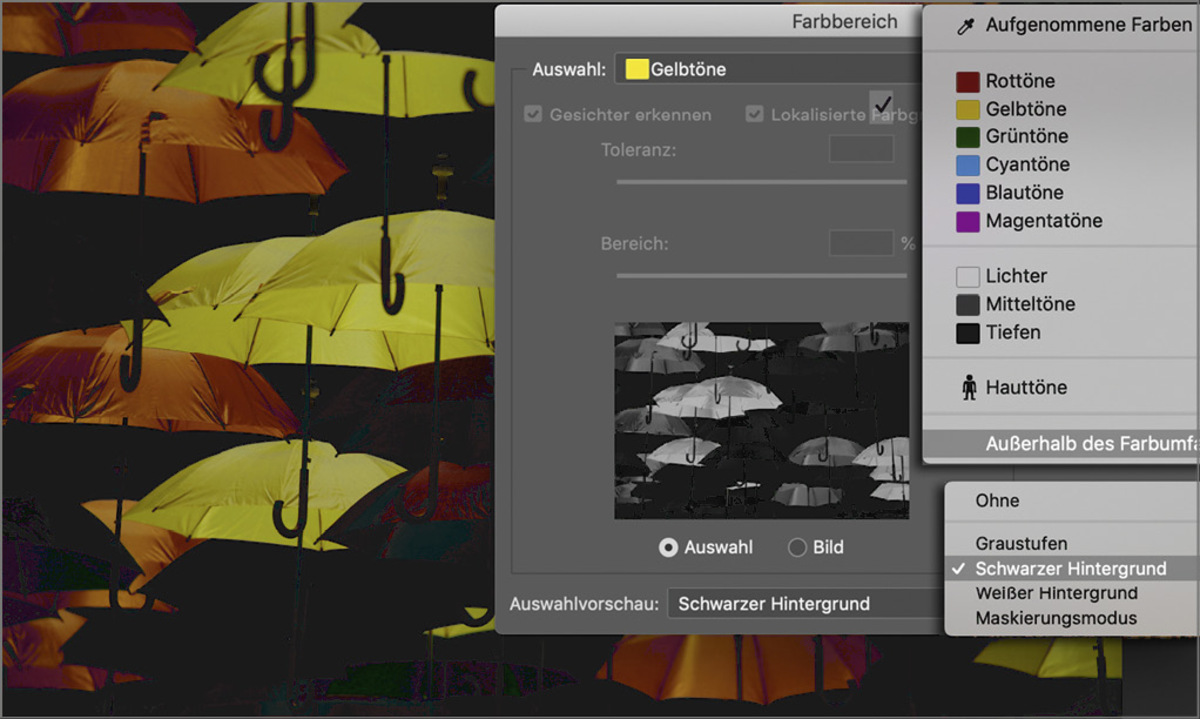Click the Hauttöne person icon
Viewport: 1200px width, 719px height.
pos(968,386)
